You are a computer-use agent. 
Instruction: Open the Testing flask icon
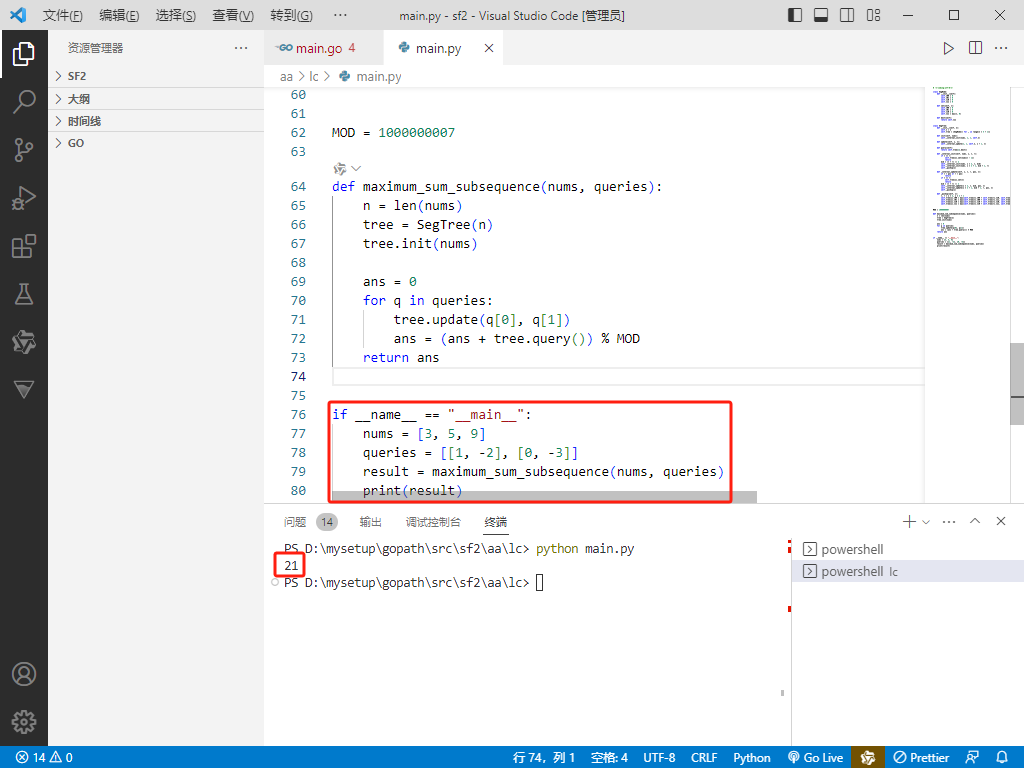coord(24,294)
